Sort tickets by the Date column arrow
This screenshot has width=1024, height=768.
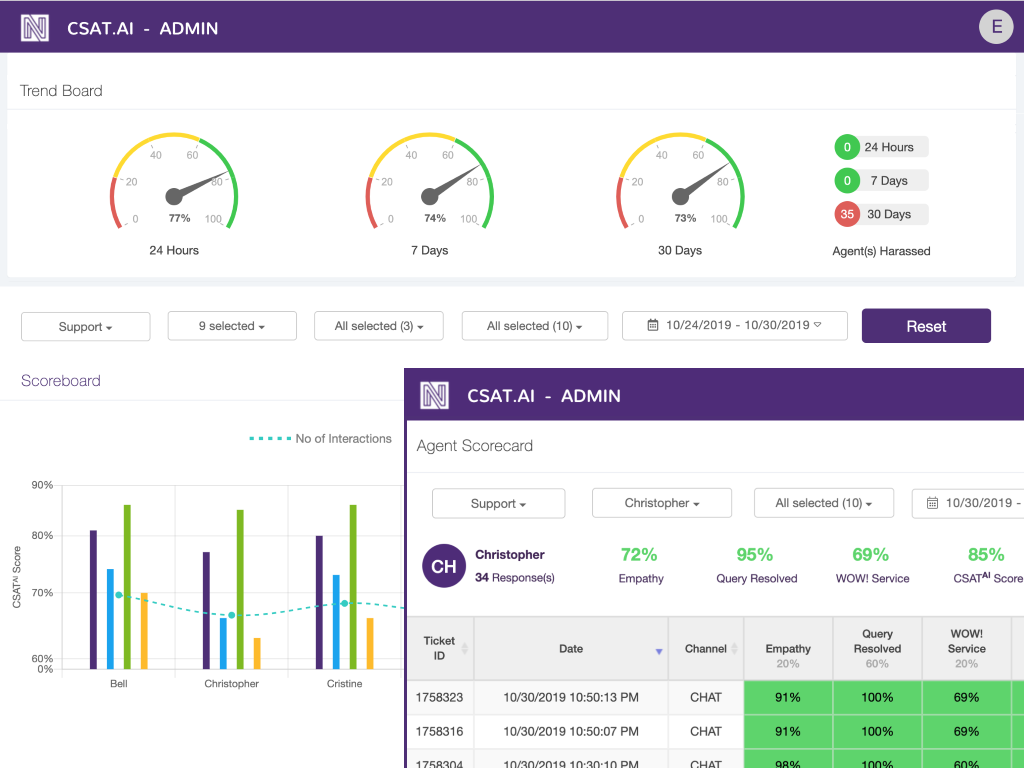coord(658,651)
